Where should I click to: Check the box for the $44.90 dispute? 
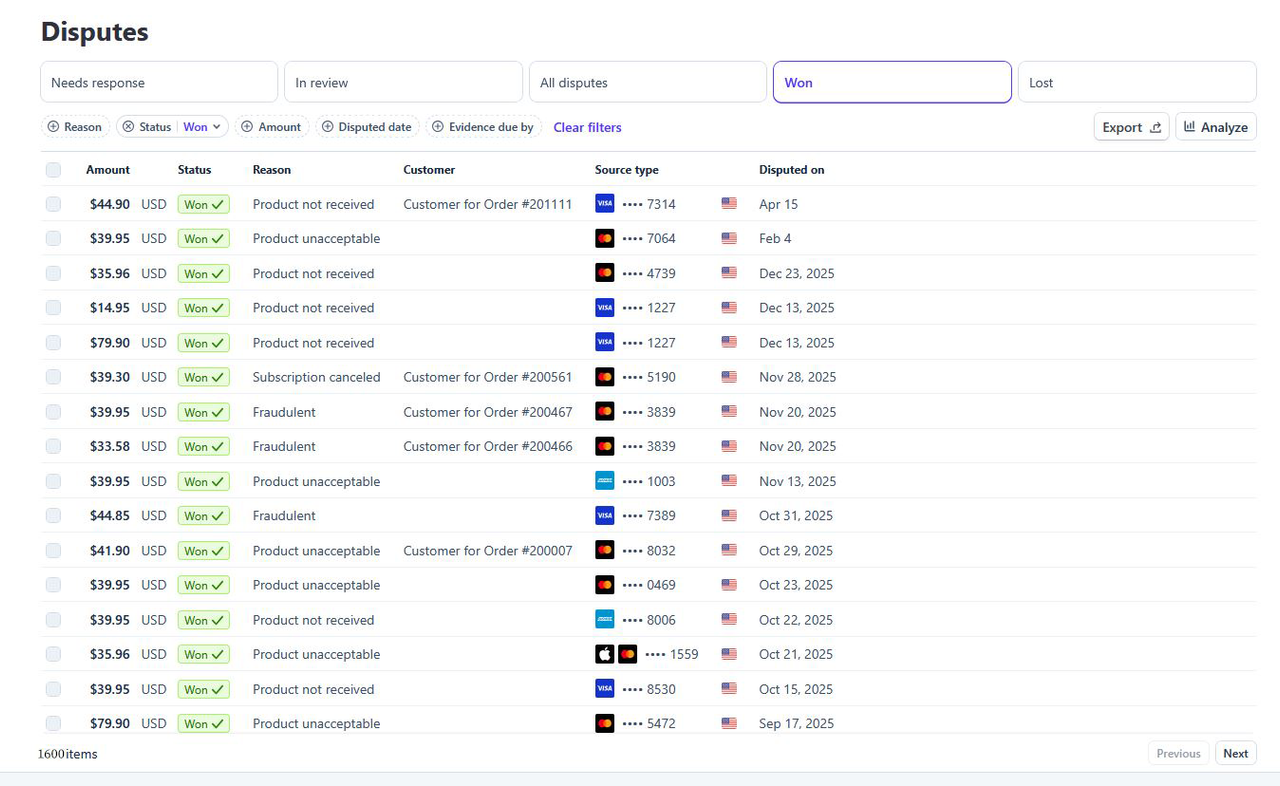tap(53, 204)
